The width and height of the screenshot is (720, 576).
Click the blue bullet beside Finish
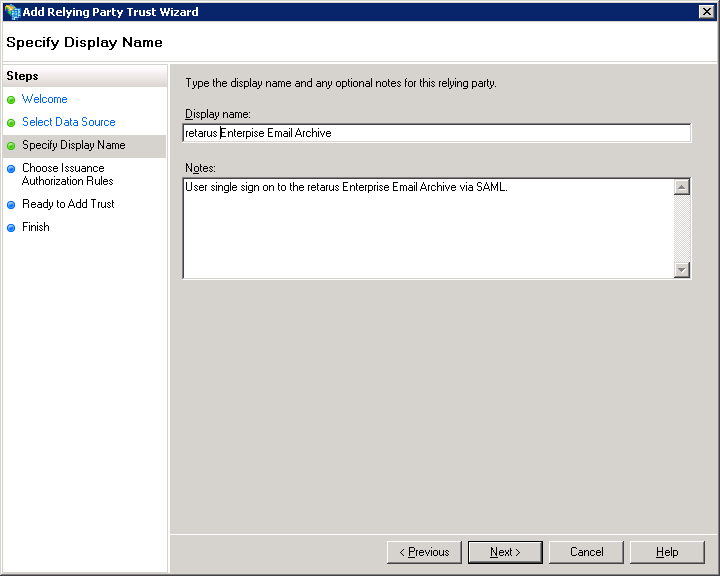point(11,227)
